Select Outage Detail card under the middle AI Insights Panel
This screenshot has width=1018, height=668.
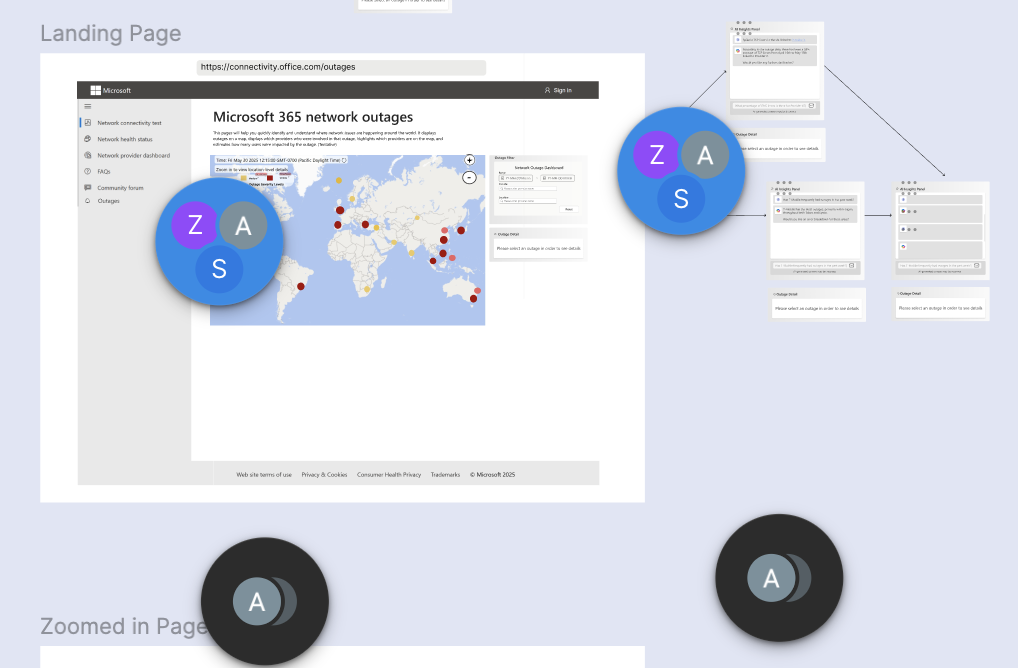click(817, 304)
